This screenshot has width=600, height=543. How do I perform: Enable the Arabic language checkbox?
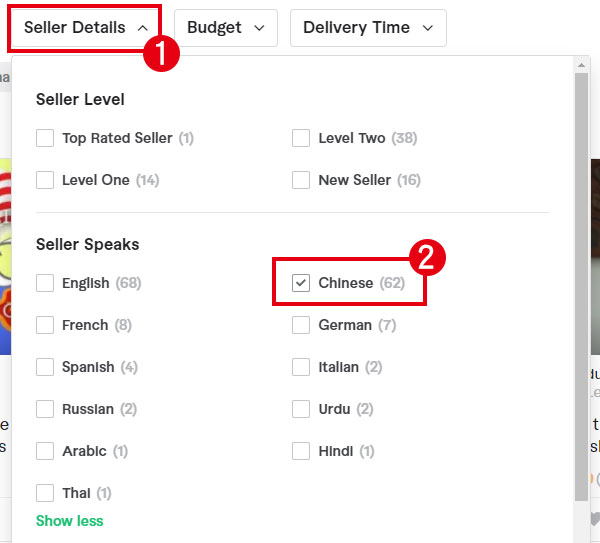coord(45,451)
